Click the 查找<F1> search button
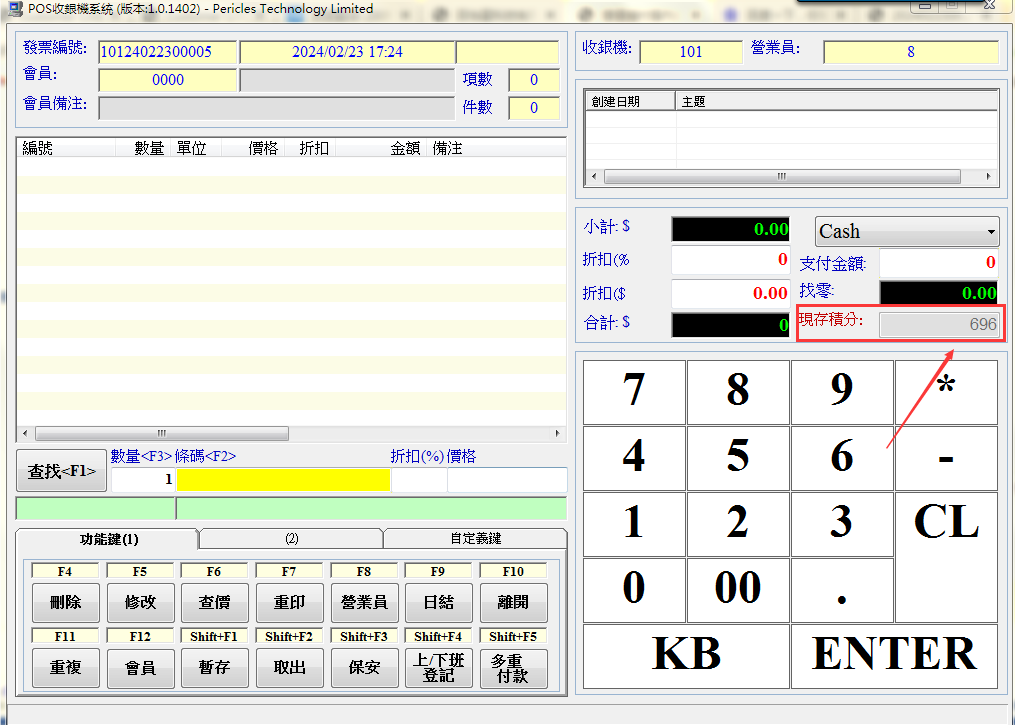The width and height of the screenshot is (1015, 725). coord(61,471)
